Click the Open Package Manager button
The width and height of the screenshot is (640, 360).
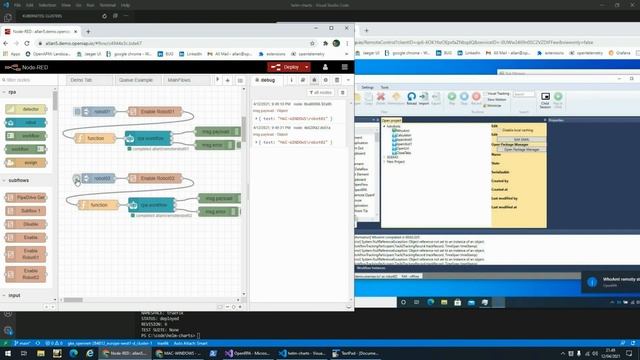coord(521,150)
